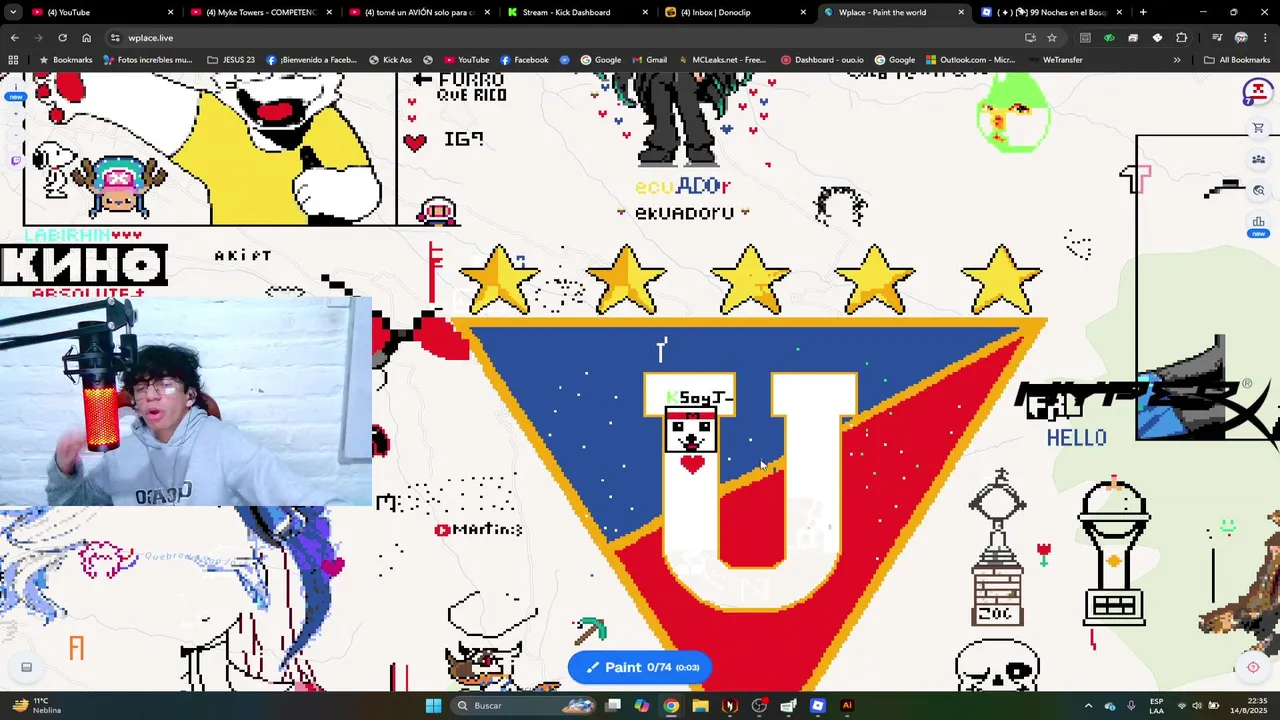Open the JESUS 23 bookmarks folder

[x=231, y=60]
